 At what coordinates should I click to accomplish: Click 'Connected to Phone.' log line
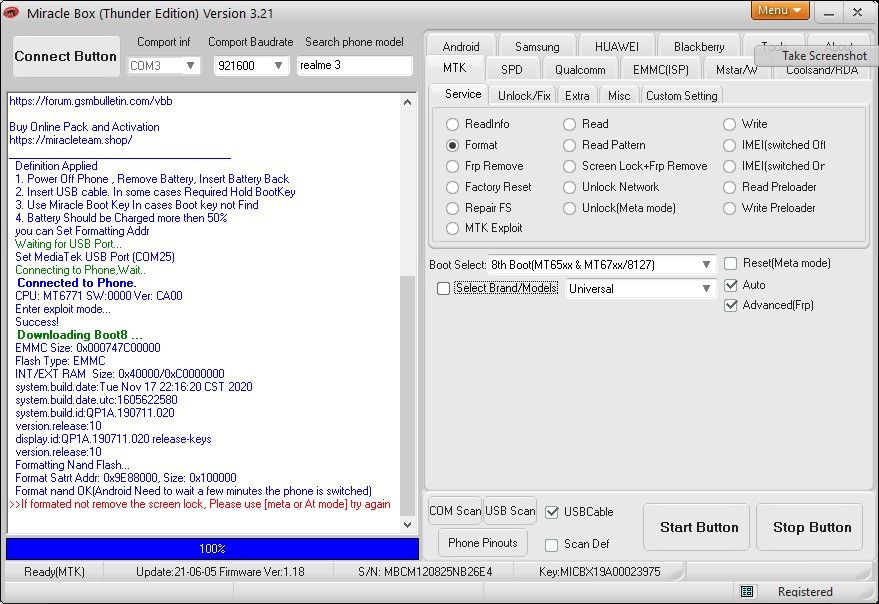pos(77,283)
